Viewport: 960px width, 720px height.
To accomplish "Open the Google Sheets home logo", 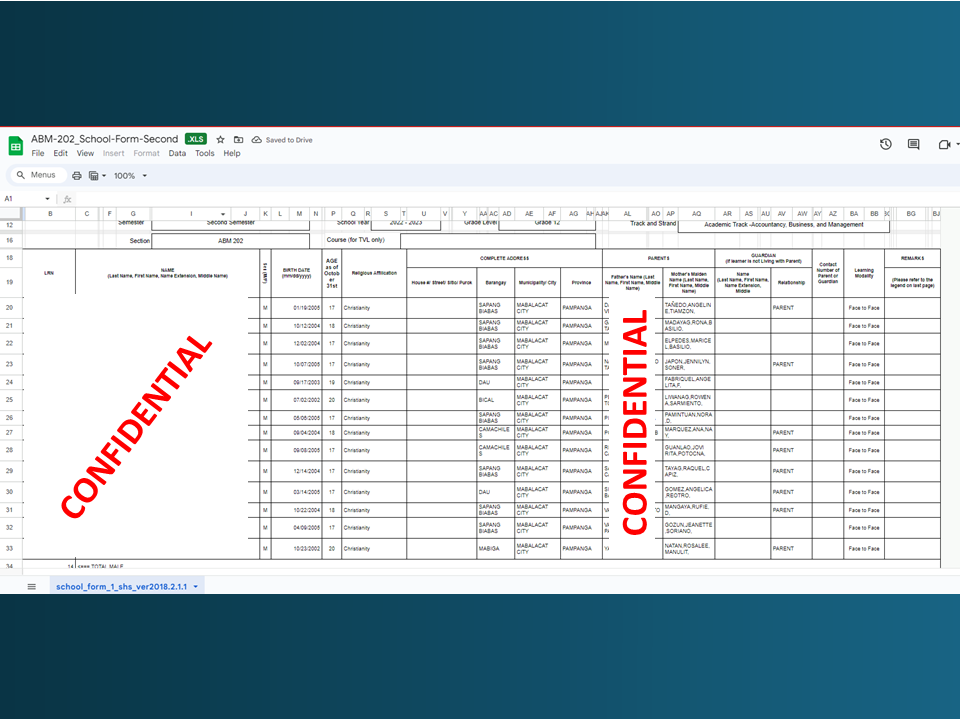I will click(x=15, y=146).
